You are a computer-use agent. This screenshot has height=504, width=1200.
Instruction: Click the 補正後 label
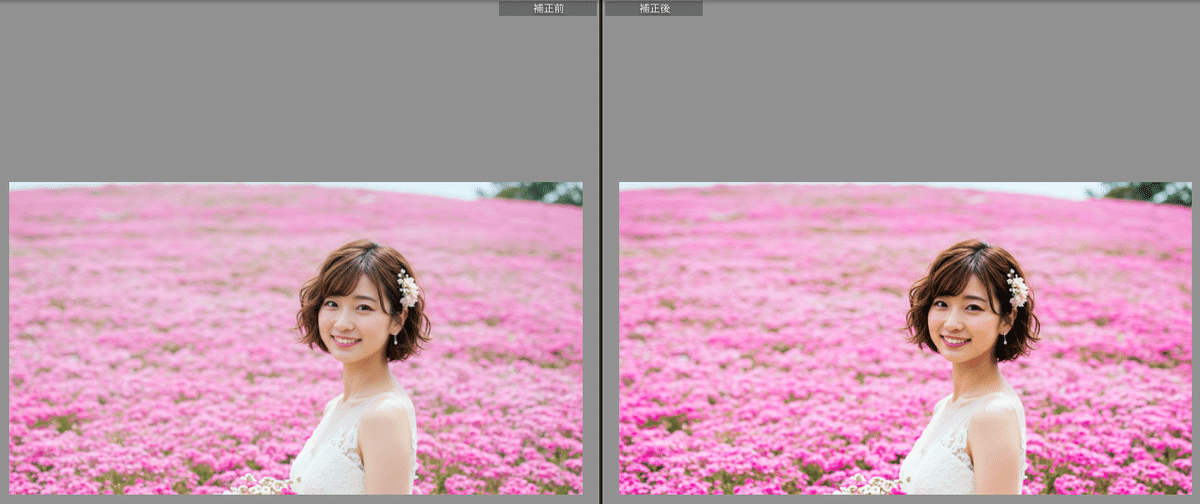654,8
